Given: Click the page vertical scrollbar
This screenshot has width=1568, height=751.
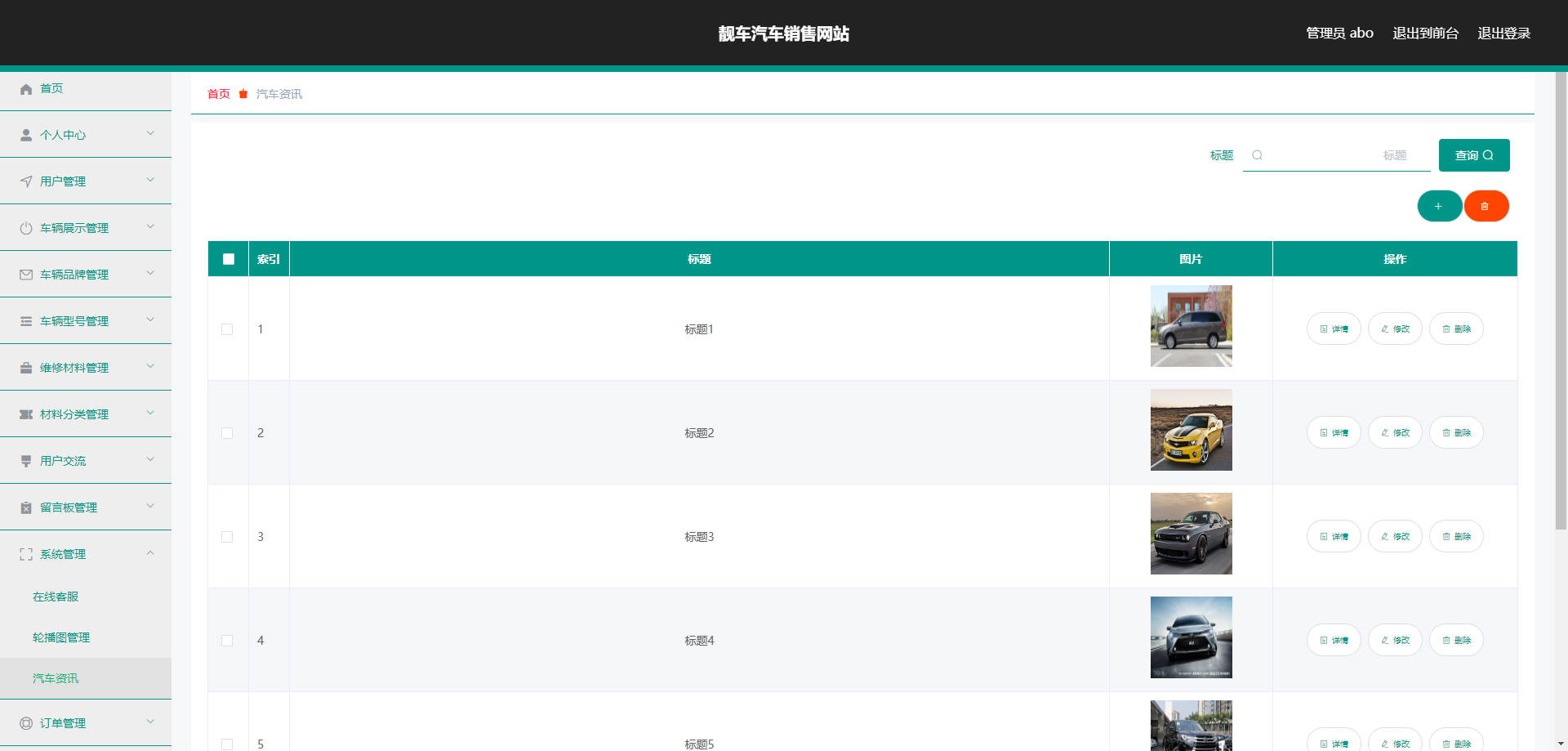Looking at the screenshot, I should coord(1561,301).
